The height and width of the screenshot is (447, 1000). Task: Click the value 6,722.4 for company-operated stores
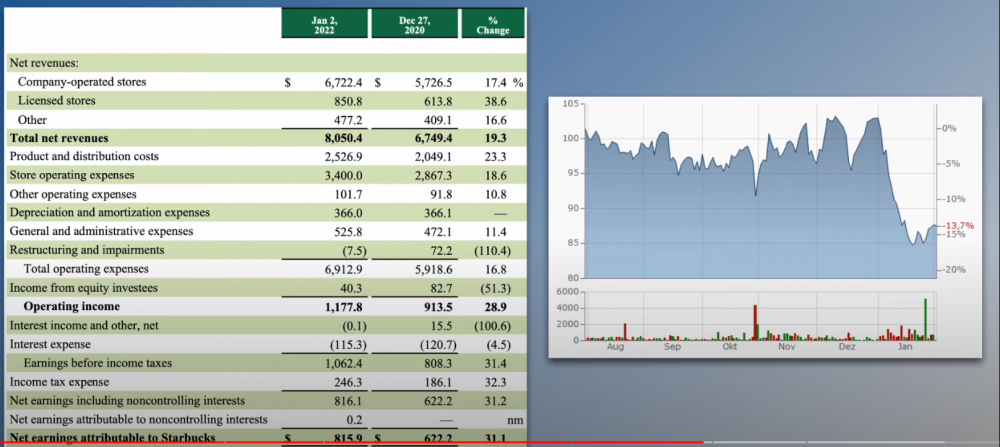[x=343, y=82]
